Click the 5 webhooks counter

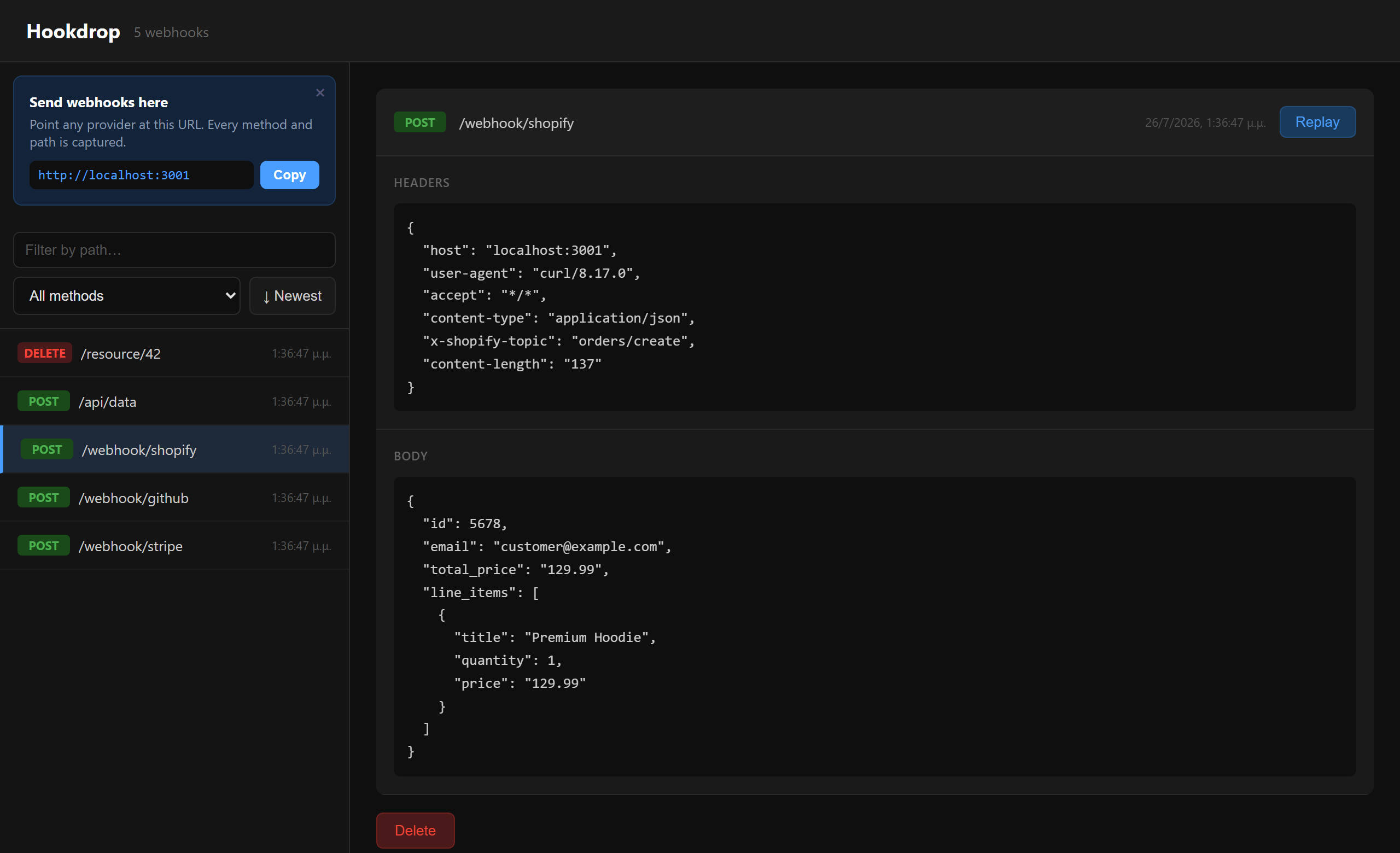tap(171, 33)
